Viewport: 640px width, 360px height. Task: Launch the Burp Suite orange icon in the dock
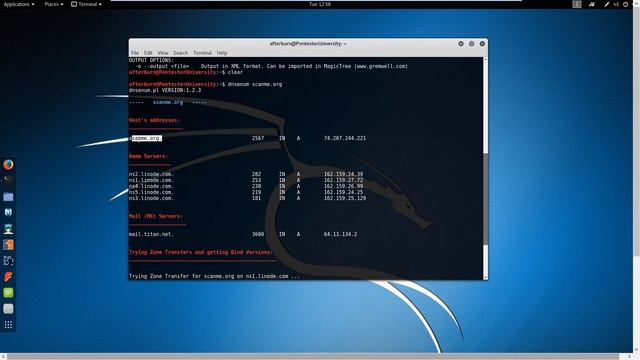tap(8, 244)
